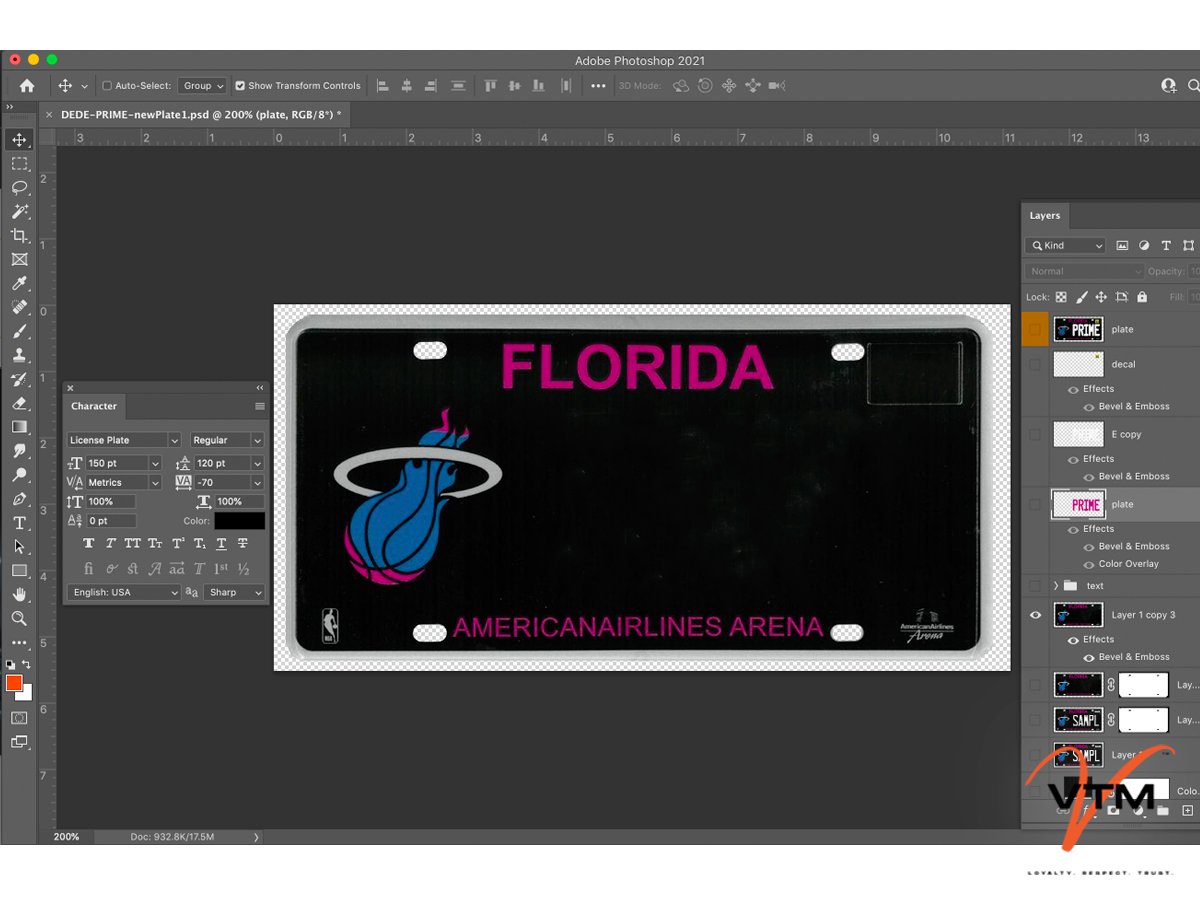The width and height of the screenshot is (1200, 900).
Task: Uncheck Show Transform Controls
Action: point(240,86)
